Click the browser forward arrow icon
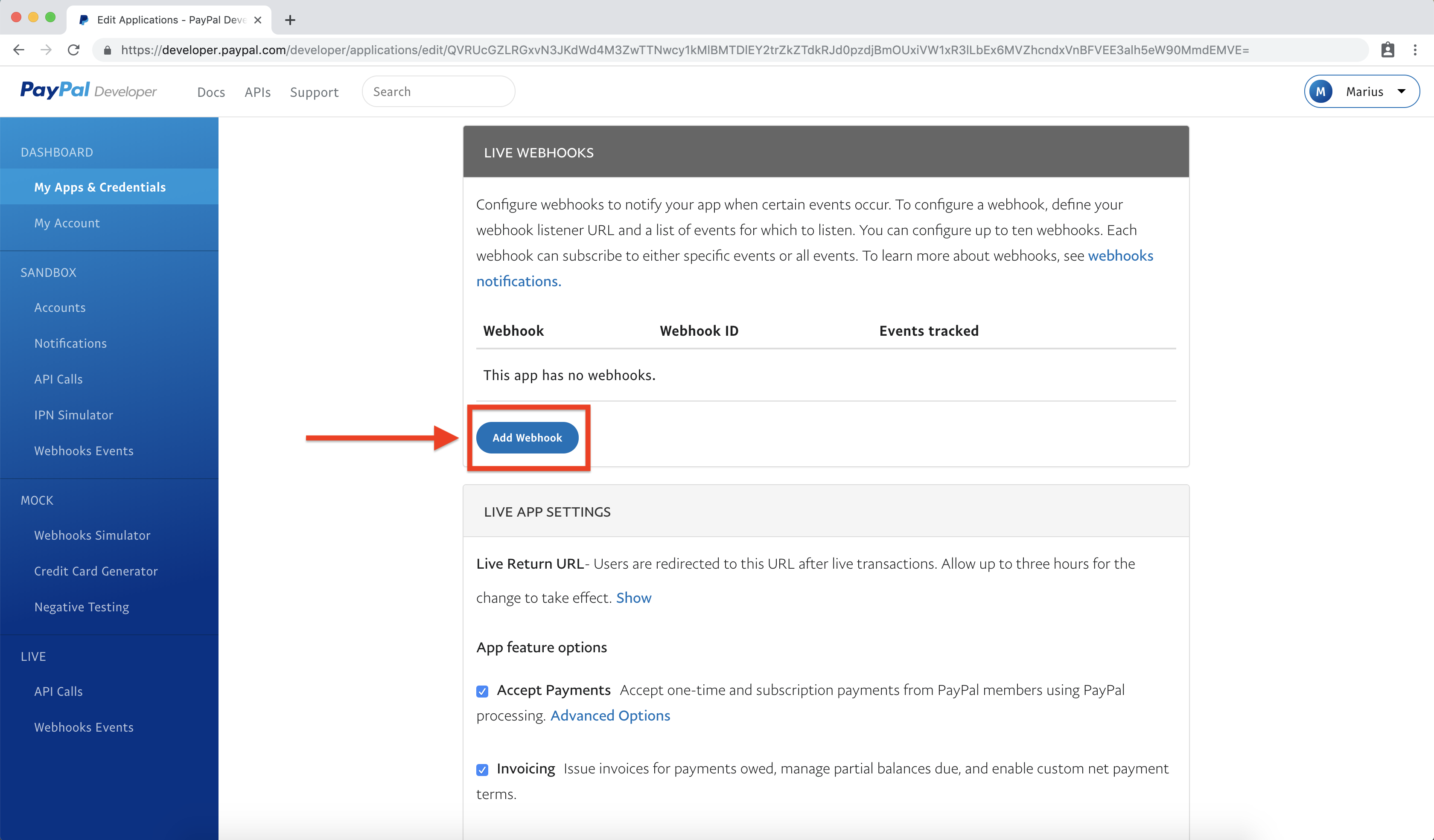The width and height of the screenshot is (1434, 840). point(46,50)
